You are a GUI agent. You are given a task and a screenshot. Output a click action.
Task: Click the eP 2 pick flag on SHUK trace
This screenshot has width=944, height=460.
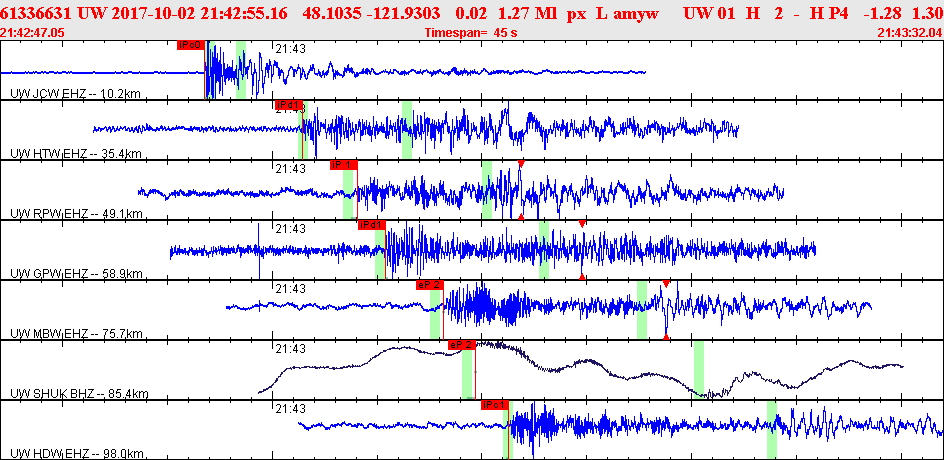(462, 345)
